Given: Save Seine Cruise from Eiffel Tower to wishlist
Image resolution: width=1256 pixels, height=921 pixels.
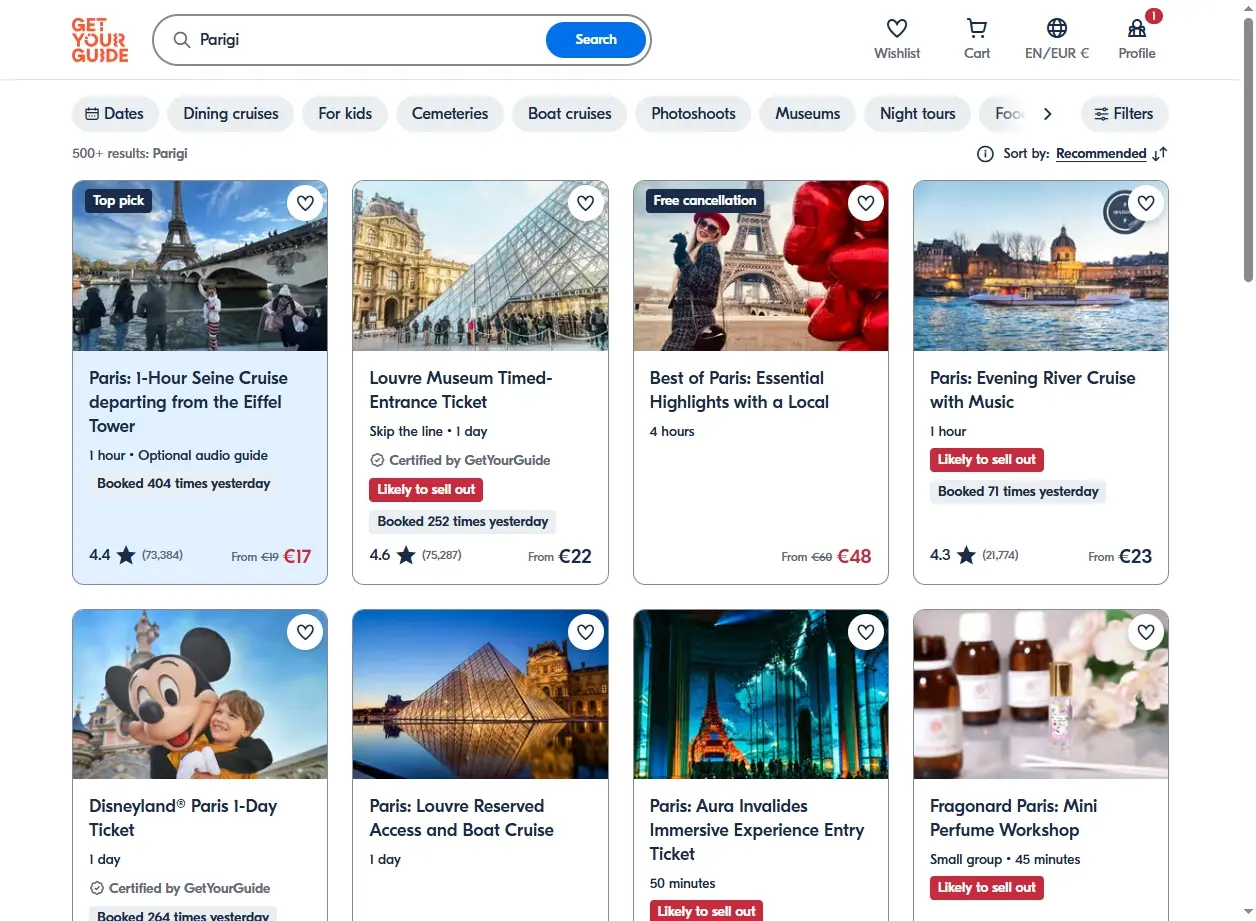Looking at the screenshot, I should [305, 203].
